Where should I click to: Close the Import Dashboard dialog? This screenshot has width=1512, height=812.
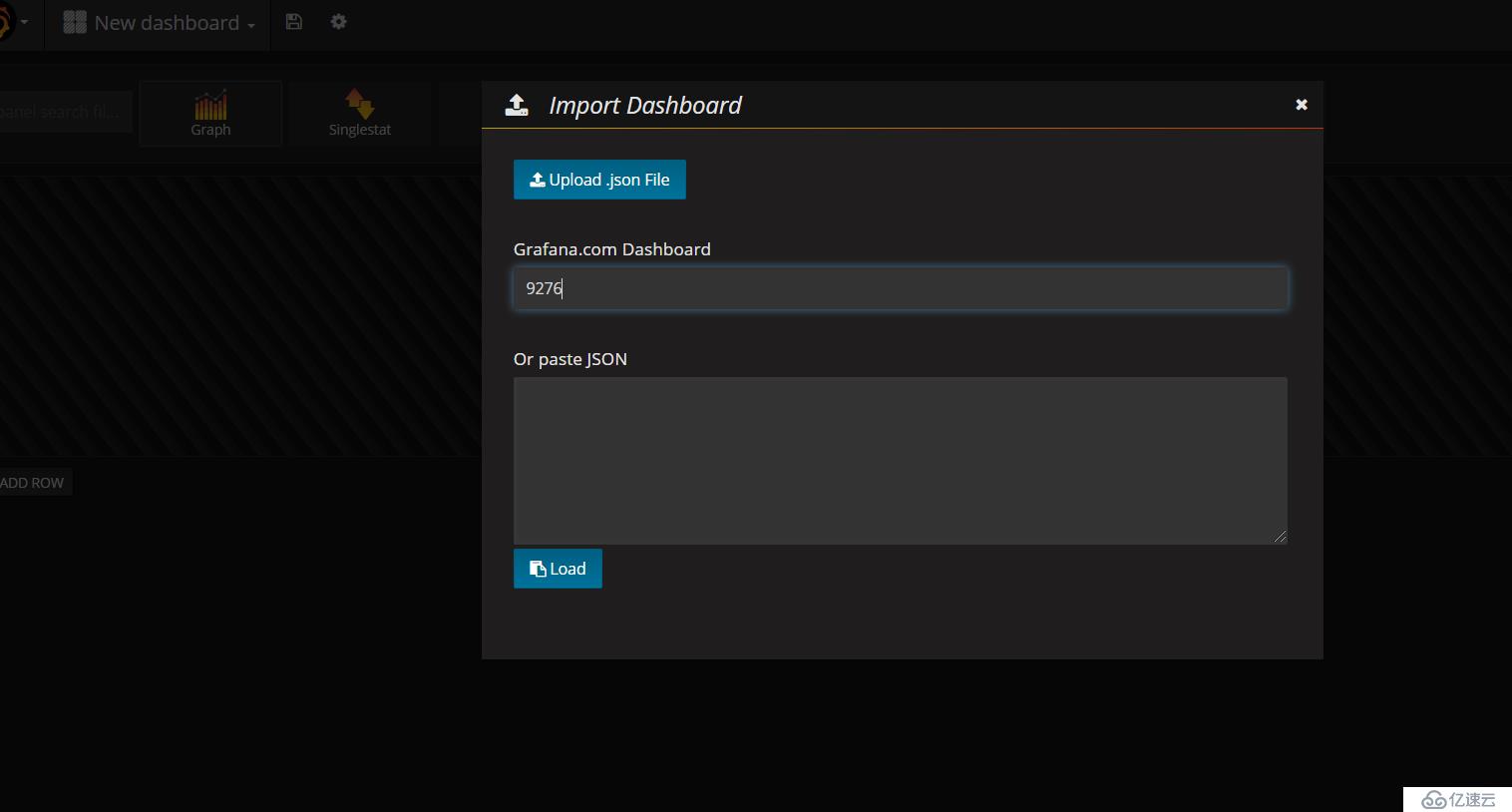click(x=1302, y=105)
